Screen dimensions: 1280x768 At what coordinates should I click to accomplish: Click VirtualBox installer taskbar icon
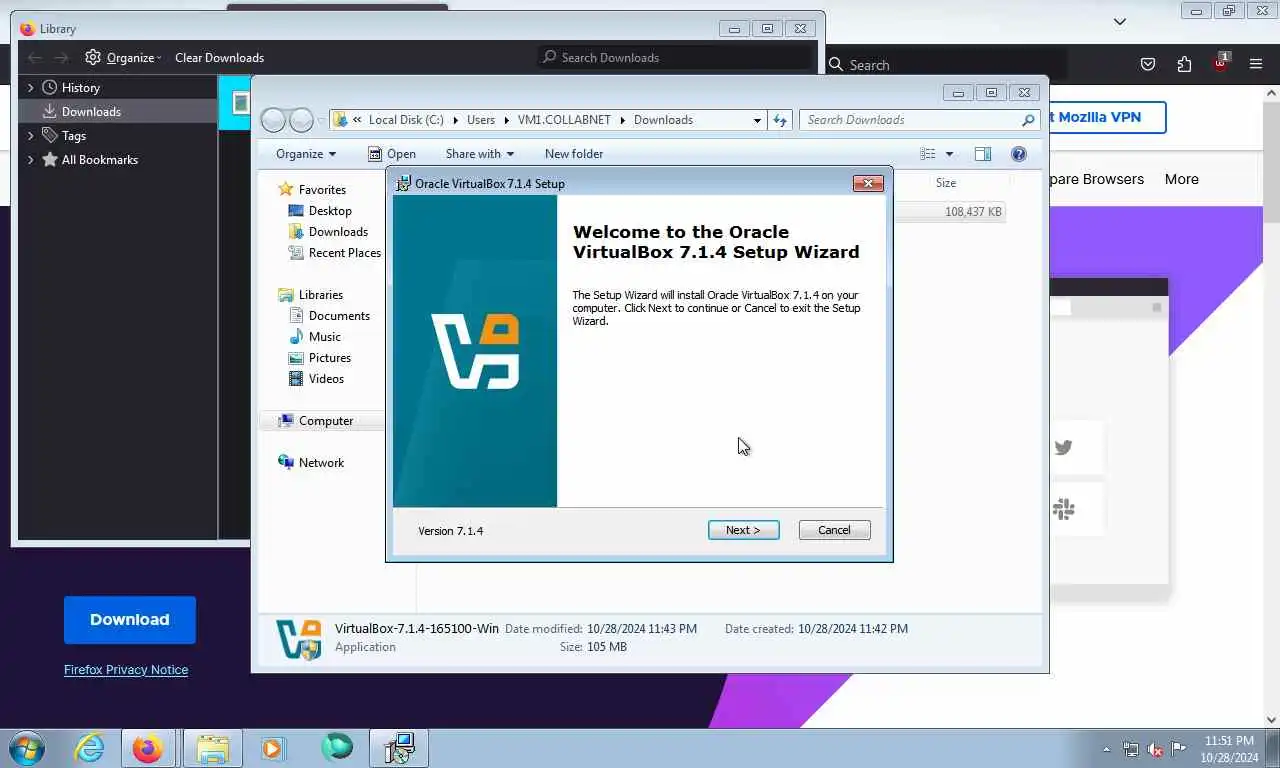click(x=399, y=748)
